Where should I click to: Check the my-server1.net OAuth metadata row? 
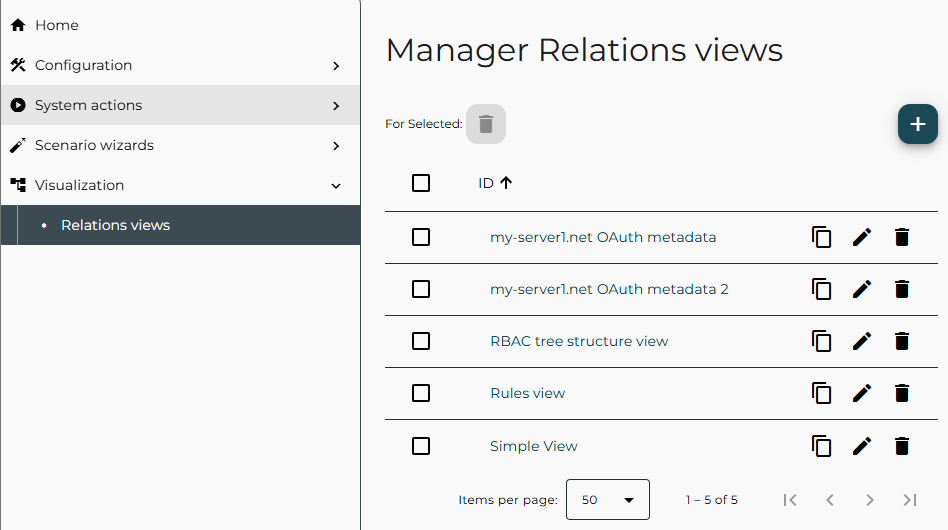point(421,237)
